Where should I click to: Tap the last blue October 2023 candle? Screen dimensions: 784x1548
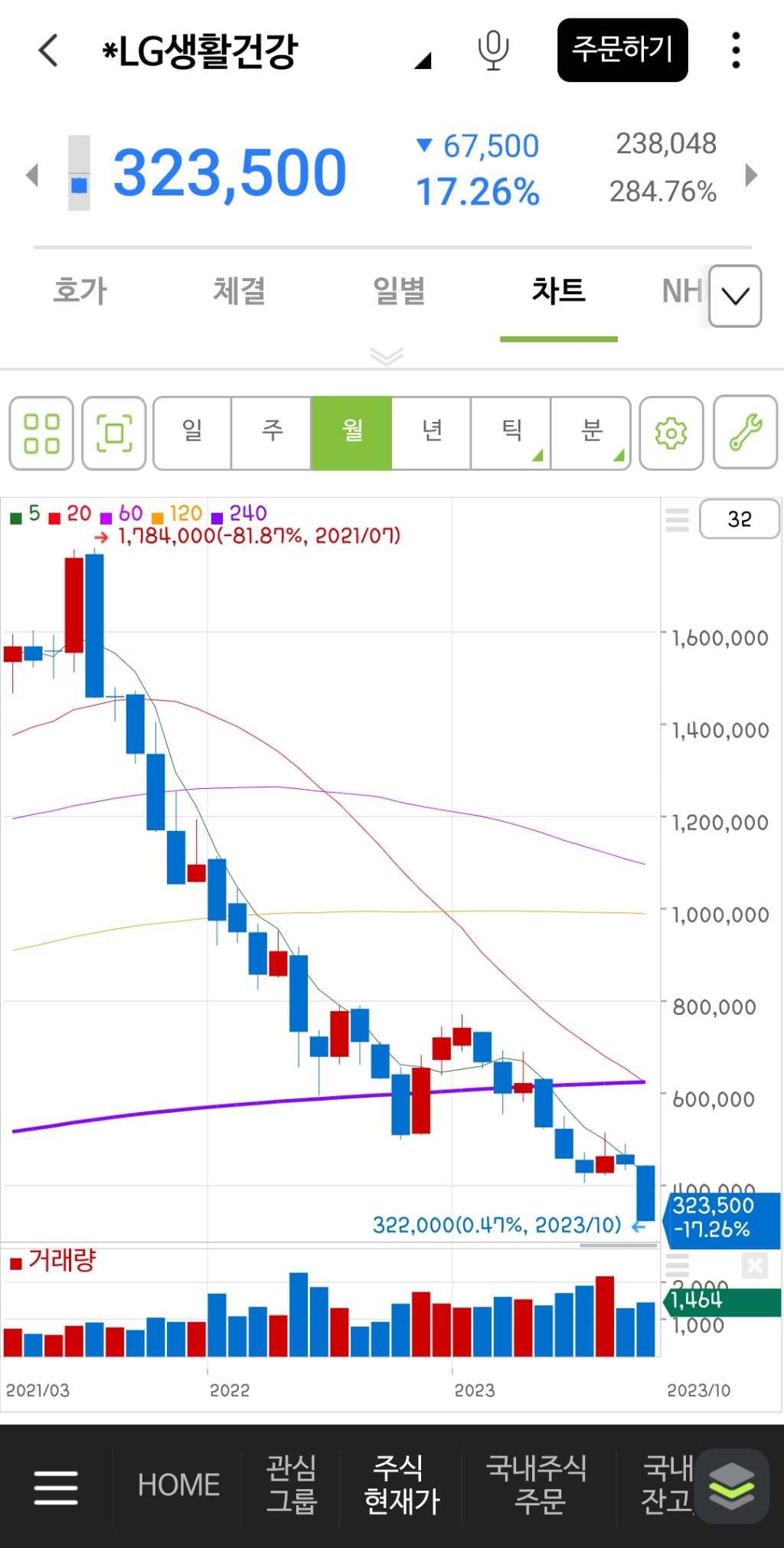coord(645,1193)
